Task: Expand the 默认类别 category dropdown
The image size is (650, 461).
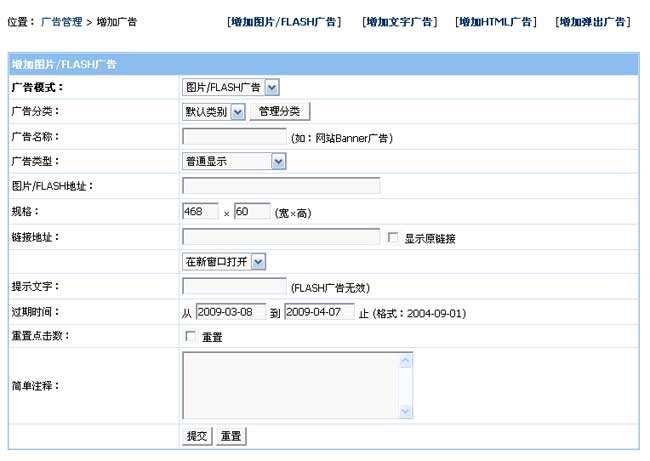Action: pyautogui.click(x=213, y=112)
